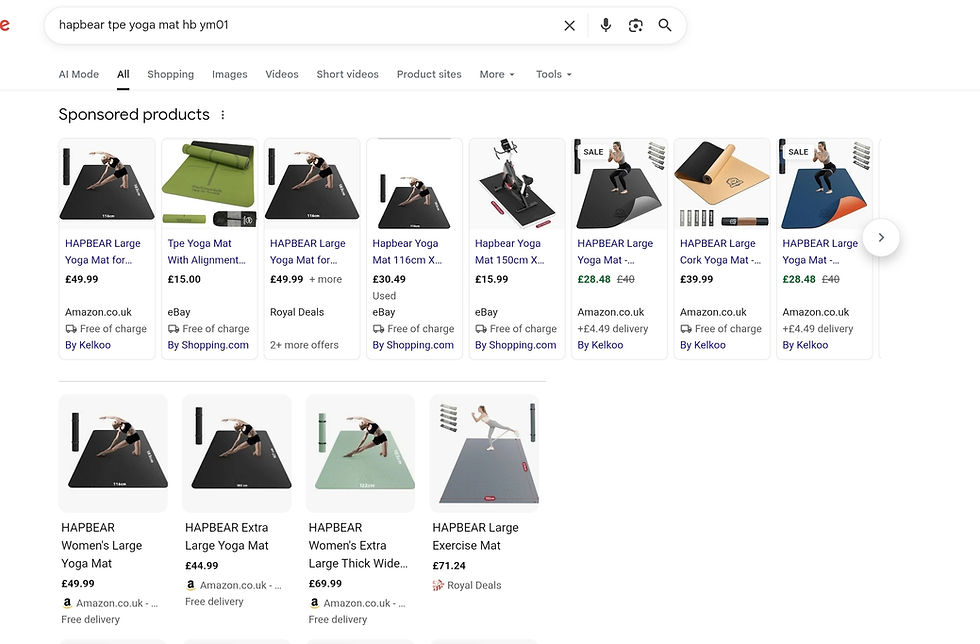Open Tpe Yoga Mat With Alignment listing
The height and width of the screenshot is (644, 980).
(206, 251)
